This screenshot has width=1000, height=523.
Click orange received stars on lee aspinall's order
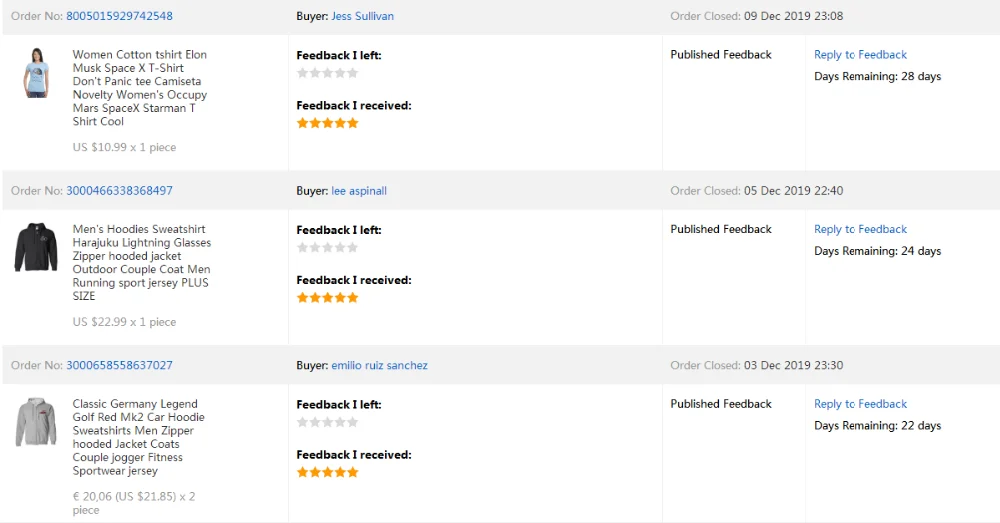tap(327, 298)
